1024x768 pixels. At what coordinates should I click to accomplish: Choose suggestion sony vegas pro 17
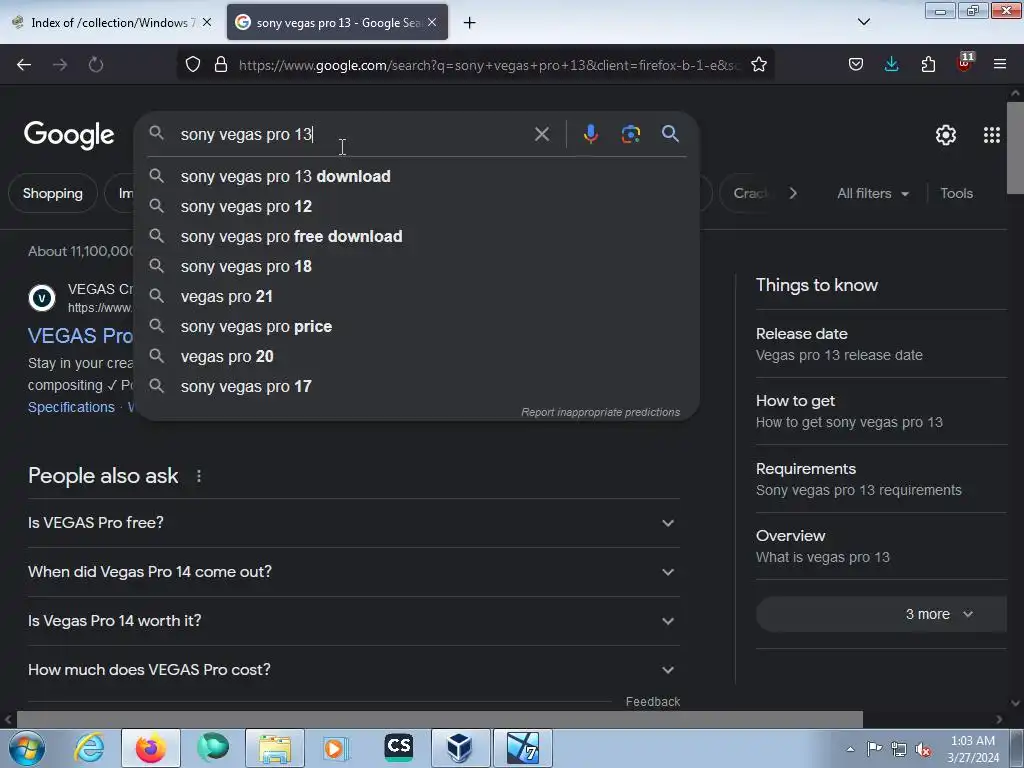(x=417, y=387)
